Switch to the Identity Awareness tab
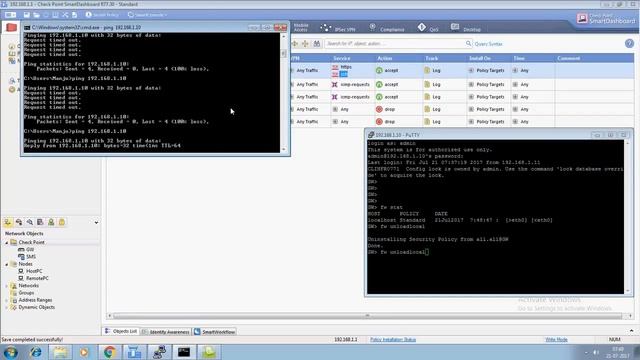The height and width of the screenshot is (360, 640). coord(166,332)
